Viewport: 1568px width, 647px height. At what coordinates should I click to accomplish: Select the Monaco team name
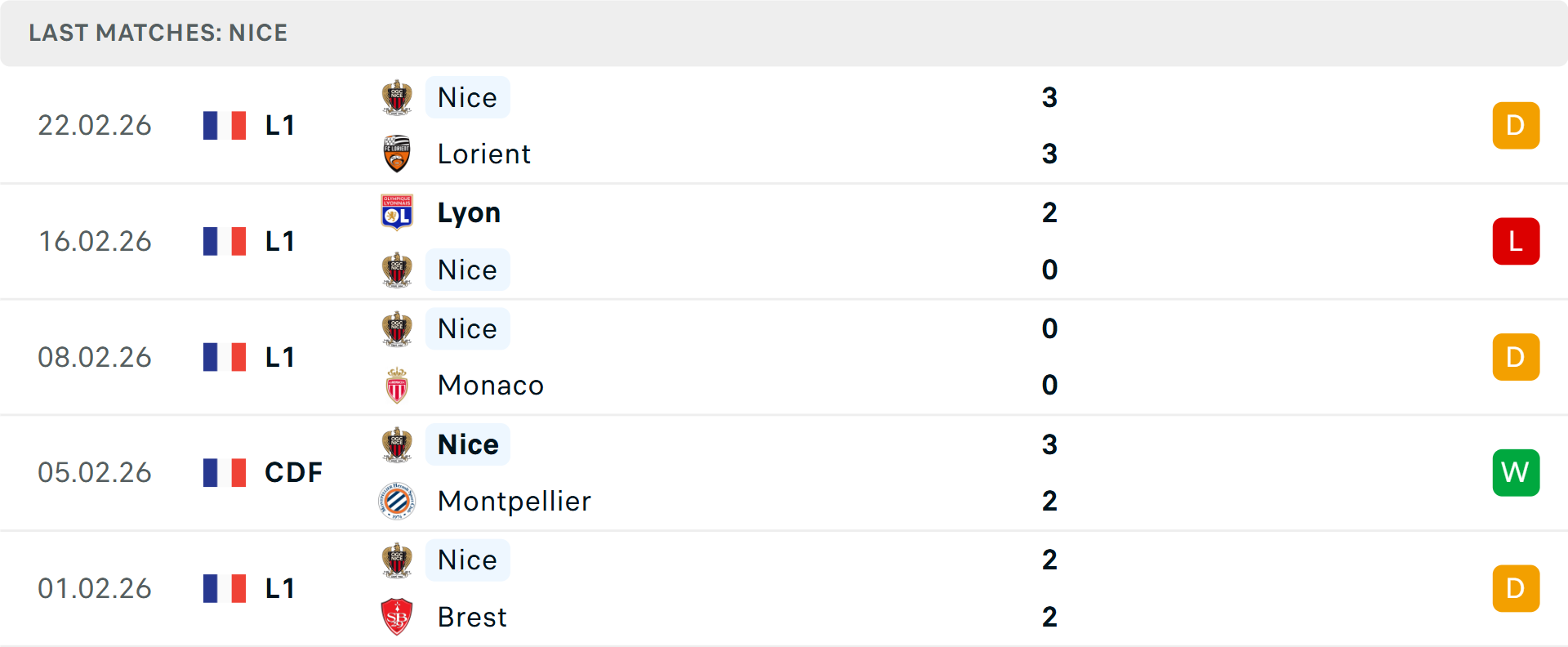click(x=490, y=386)
